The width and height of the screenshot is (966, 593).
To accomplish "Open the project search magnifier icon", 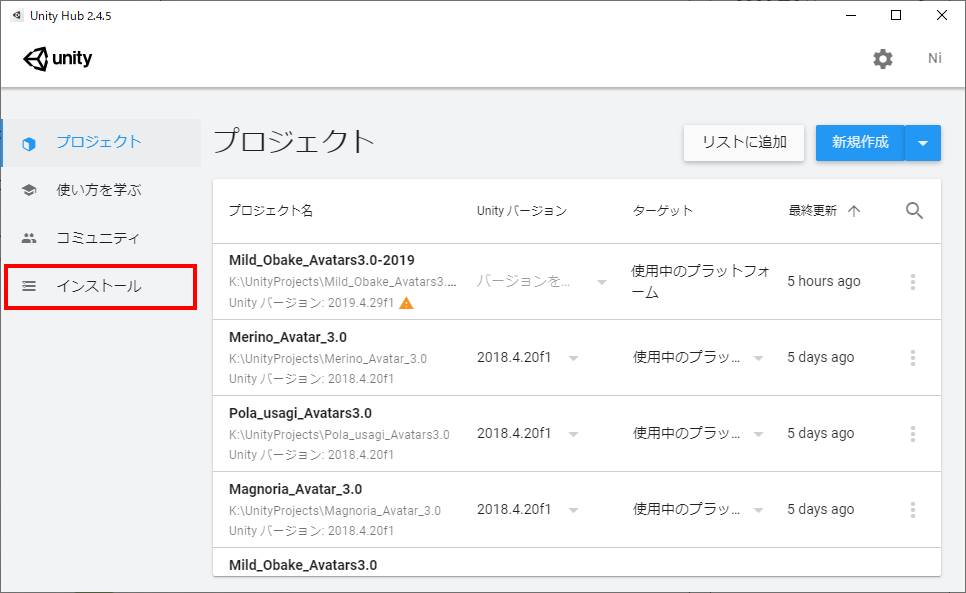I will [x=914, y=211].
